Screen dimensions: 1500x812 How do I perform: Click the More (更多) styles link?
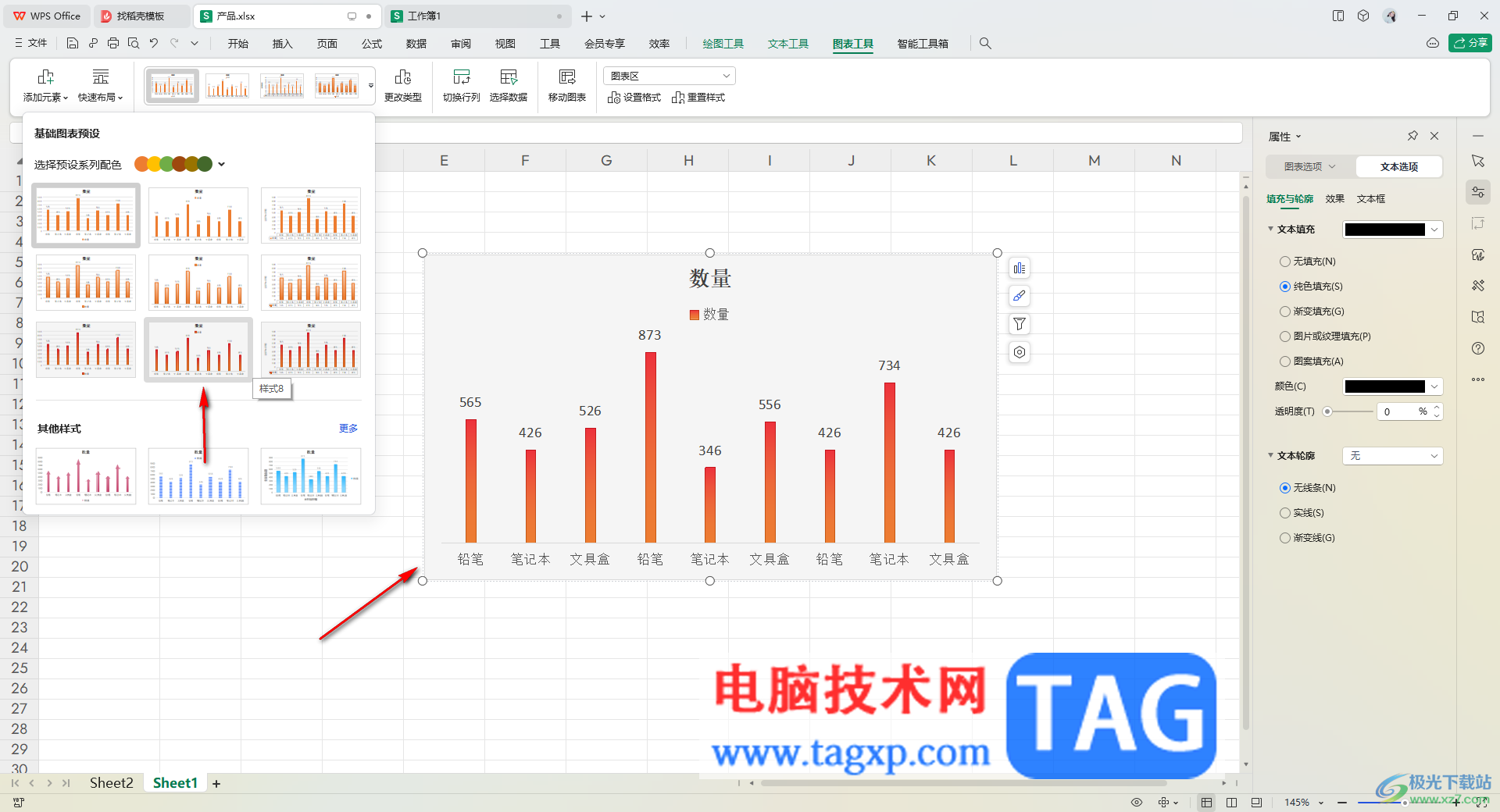point(348,429)
